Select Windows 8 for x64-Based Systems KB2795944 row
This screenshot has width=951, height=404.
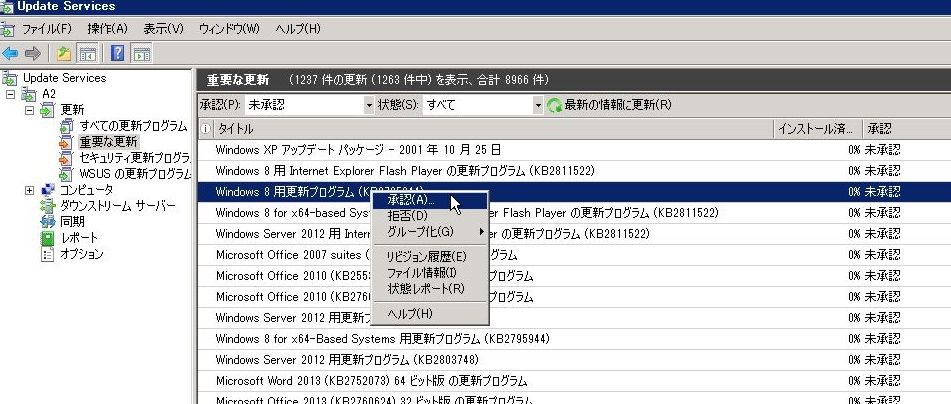point(574,338)
